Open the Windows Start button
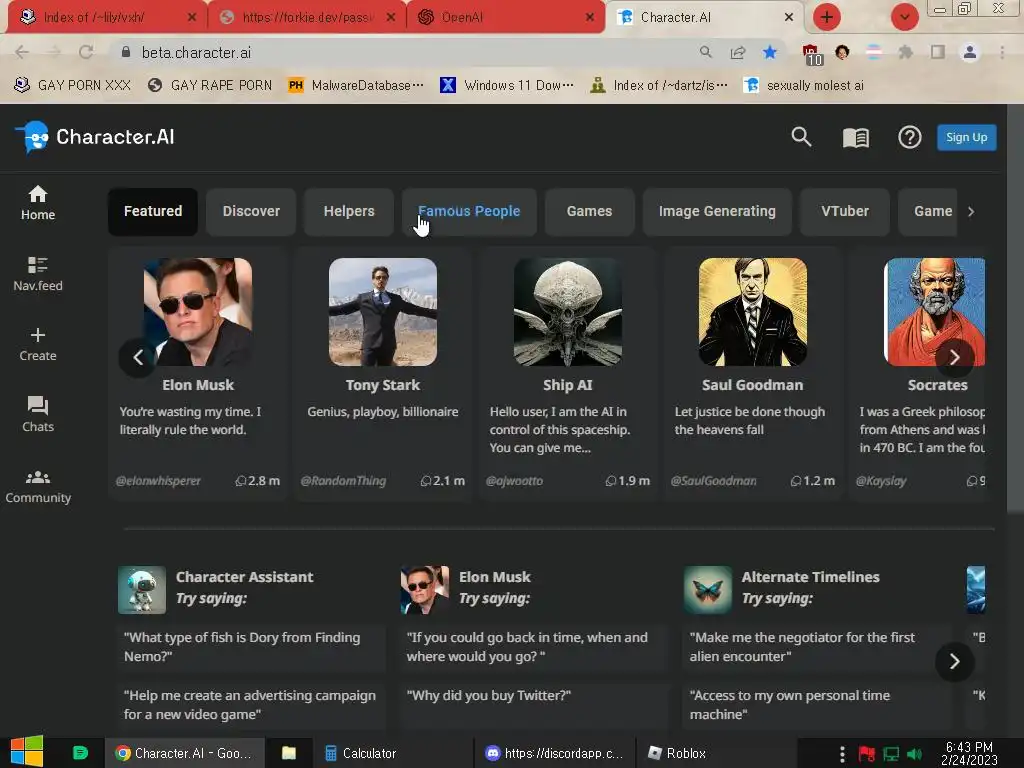Viewport: 1024px width, 768px height. [x=27, y=752]
